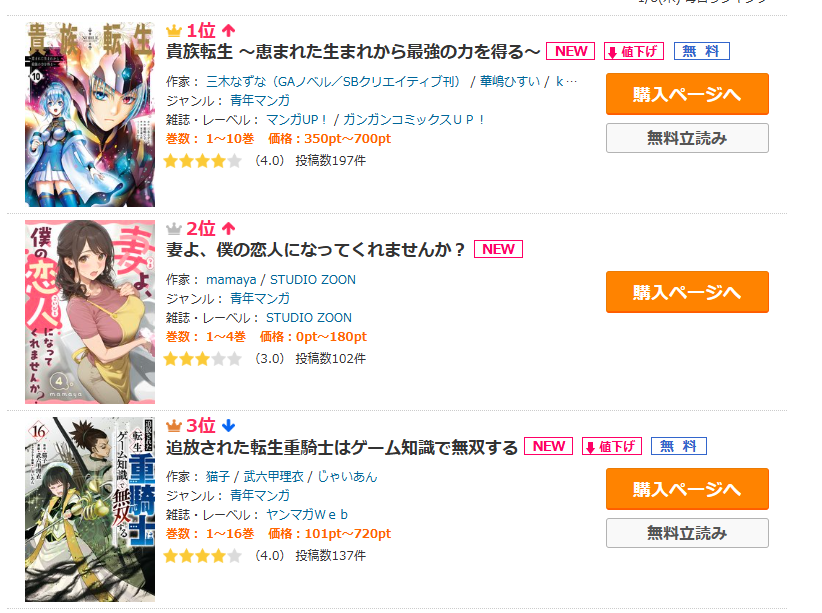Viewport: 822px width, 613px height.
Task: Click the star rating of 妻よ entry
Action: click(x=202, y=359)
